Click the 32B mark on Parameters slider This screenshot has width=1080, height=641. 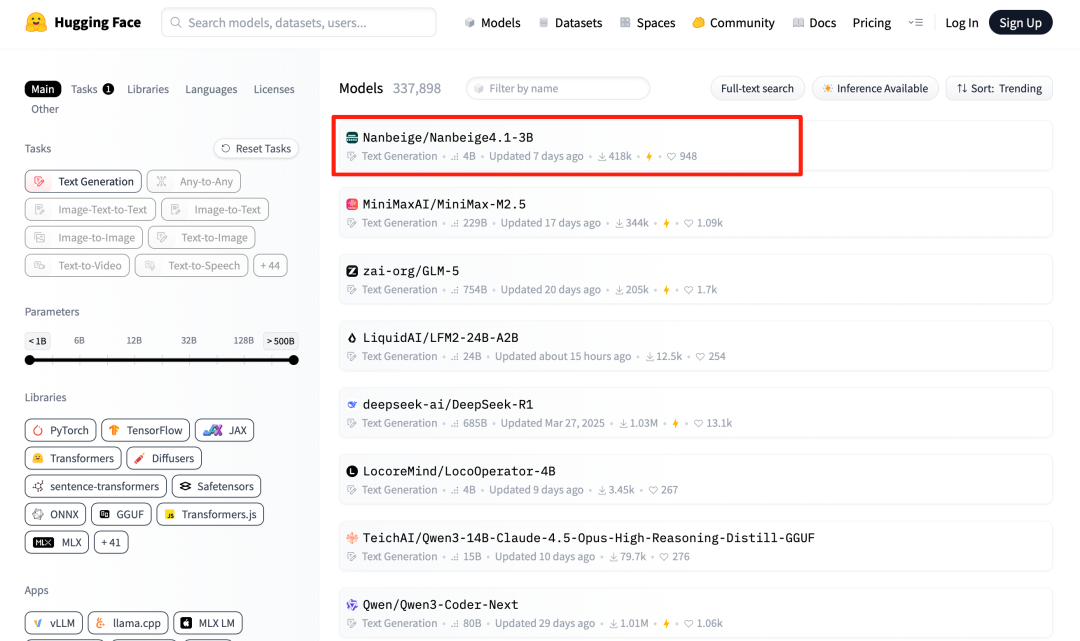point(188,341)
